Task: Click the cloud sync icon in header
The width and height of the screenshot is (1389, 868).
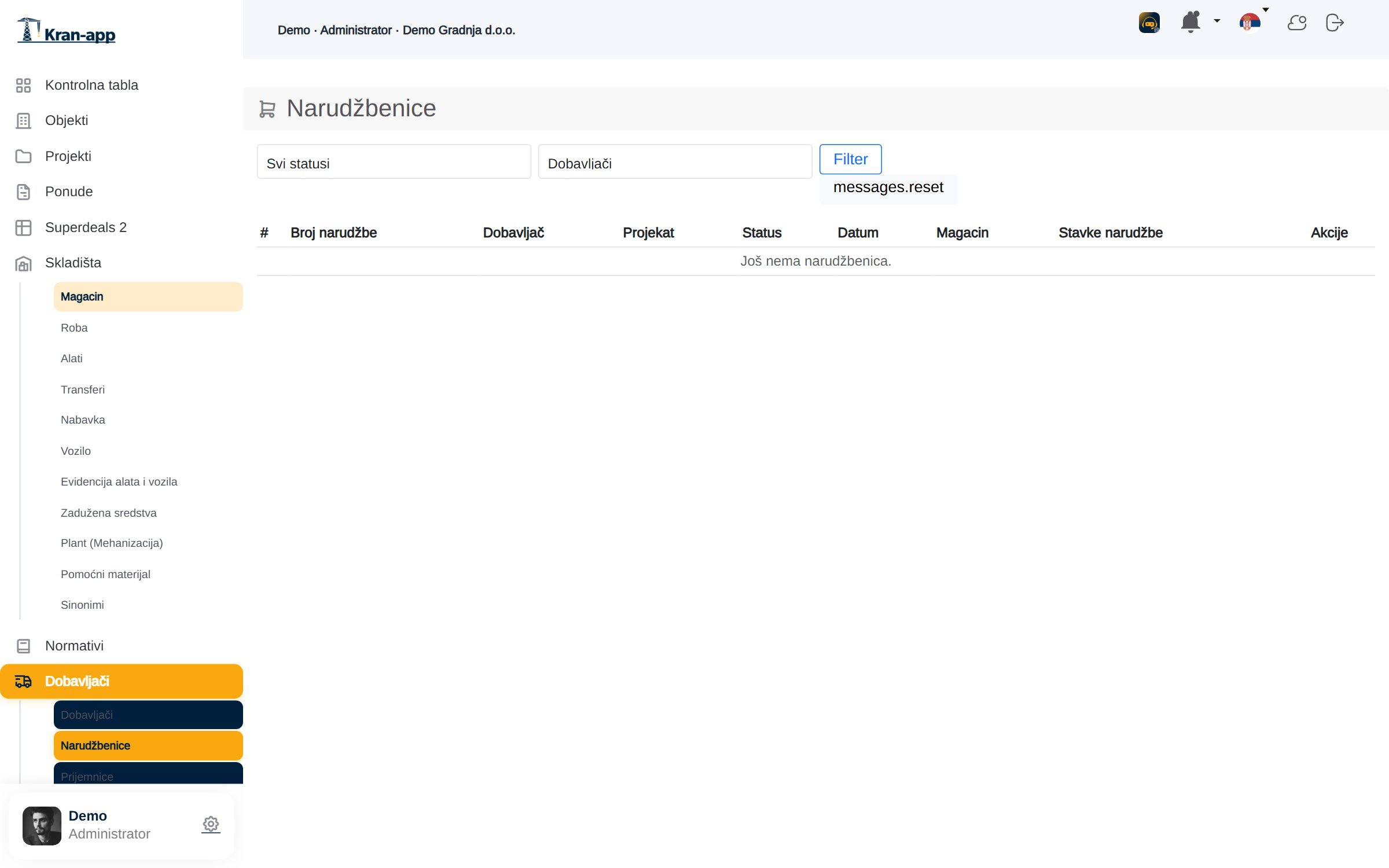Action: coord(1296,23)
